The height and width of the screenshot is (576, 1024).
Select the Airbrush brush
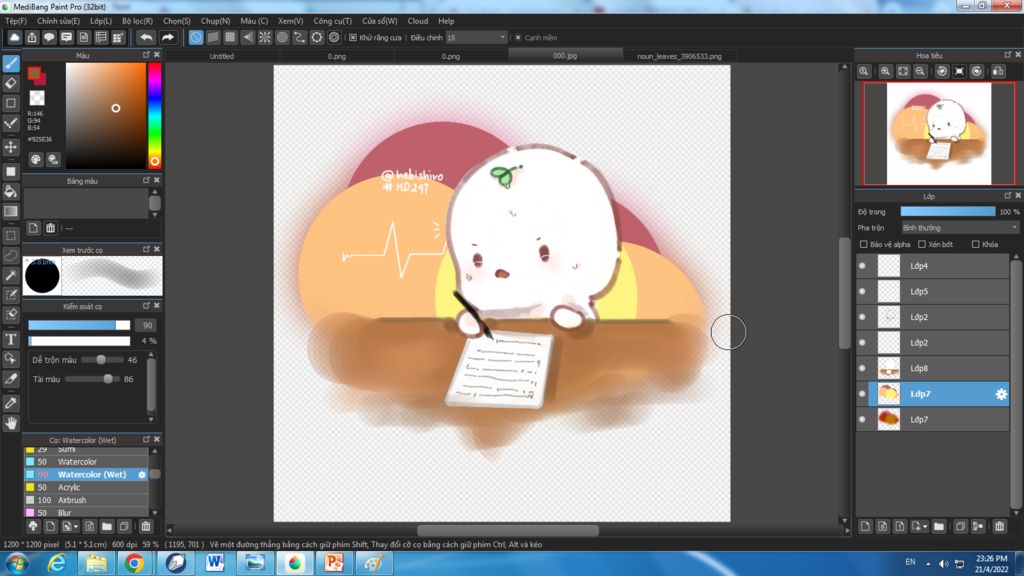(86, 500)
